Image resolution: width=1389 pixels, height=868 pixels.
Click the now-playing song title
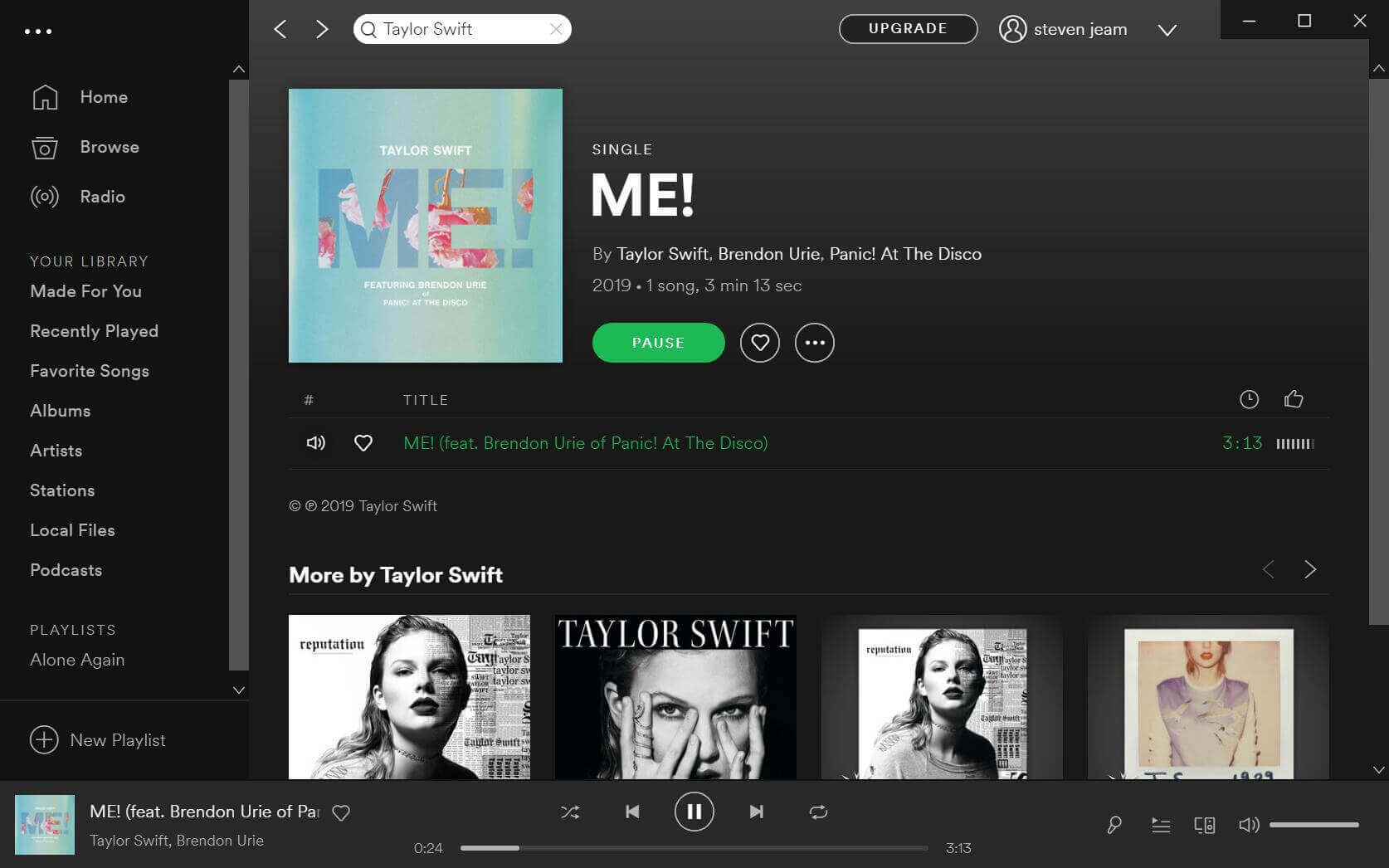click(204, 812)
